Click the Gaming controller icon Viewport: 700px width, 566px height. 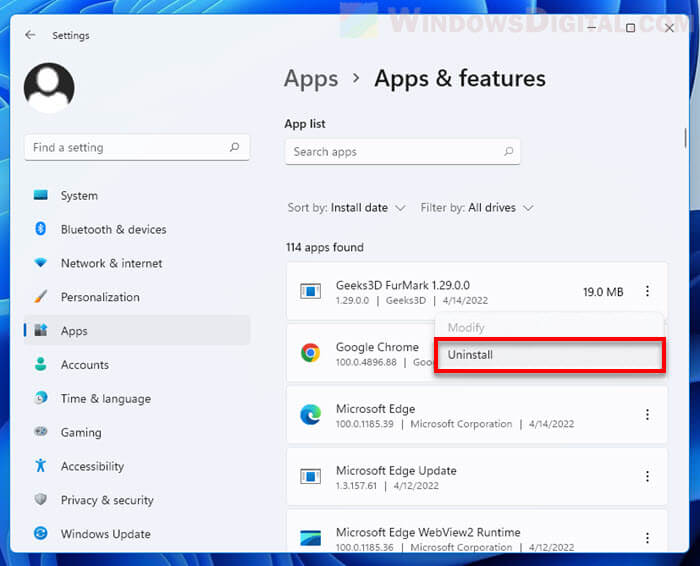coord(41,432)
